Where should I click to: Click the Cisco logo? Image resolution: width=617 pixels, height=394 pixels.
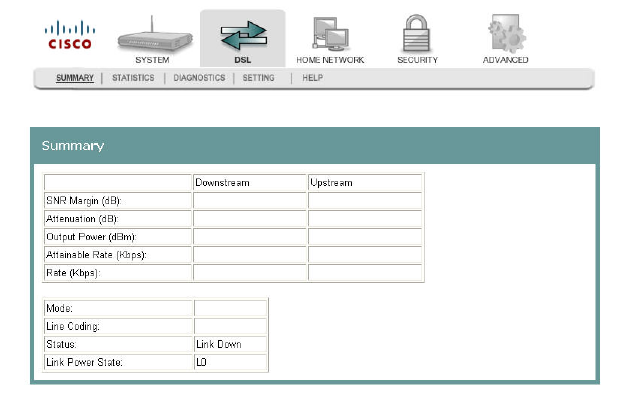pyautogui.click(x=70, y=35)
